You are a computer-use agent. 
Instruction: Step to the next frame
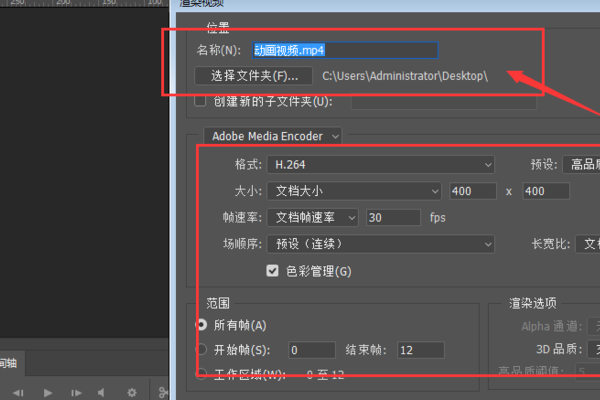point(76,393)
